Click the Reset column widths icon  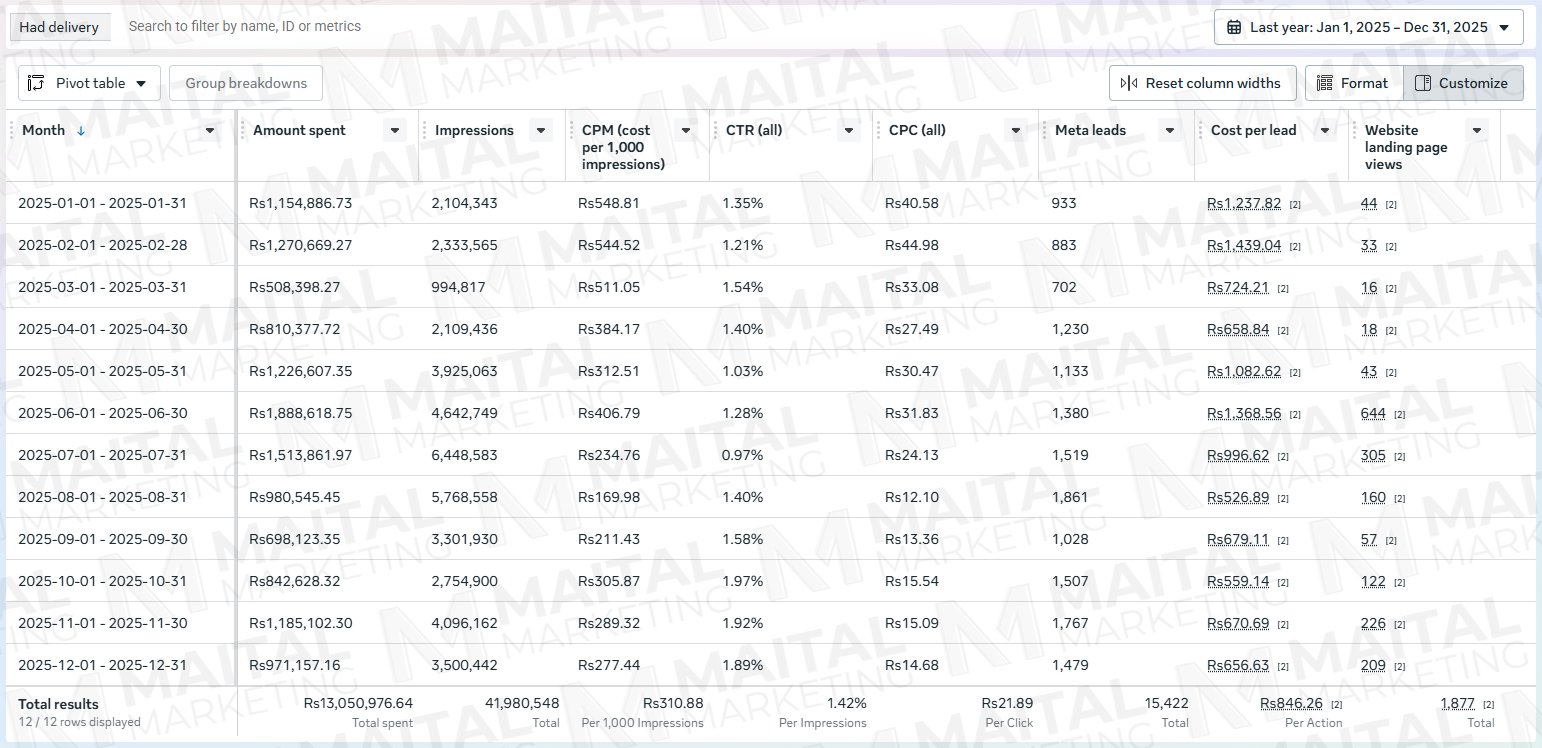coord(1128,83)
